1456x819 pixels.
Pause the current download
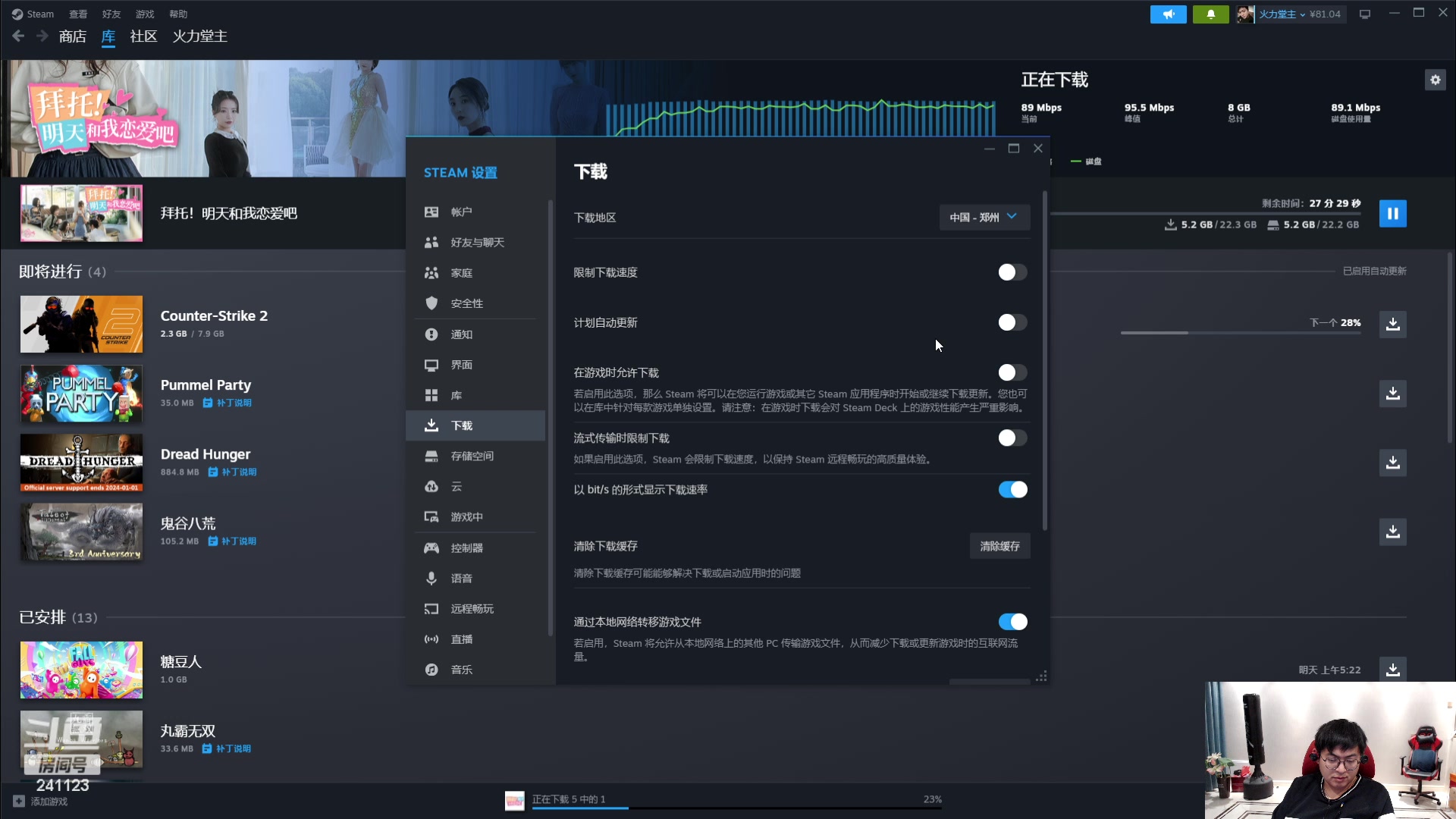1392,213
